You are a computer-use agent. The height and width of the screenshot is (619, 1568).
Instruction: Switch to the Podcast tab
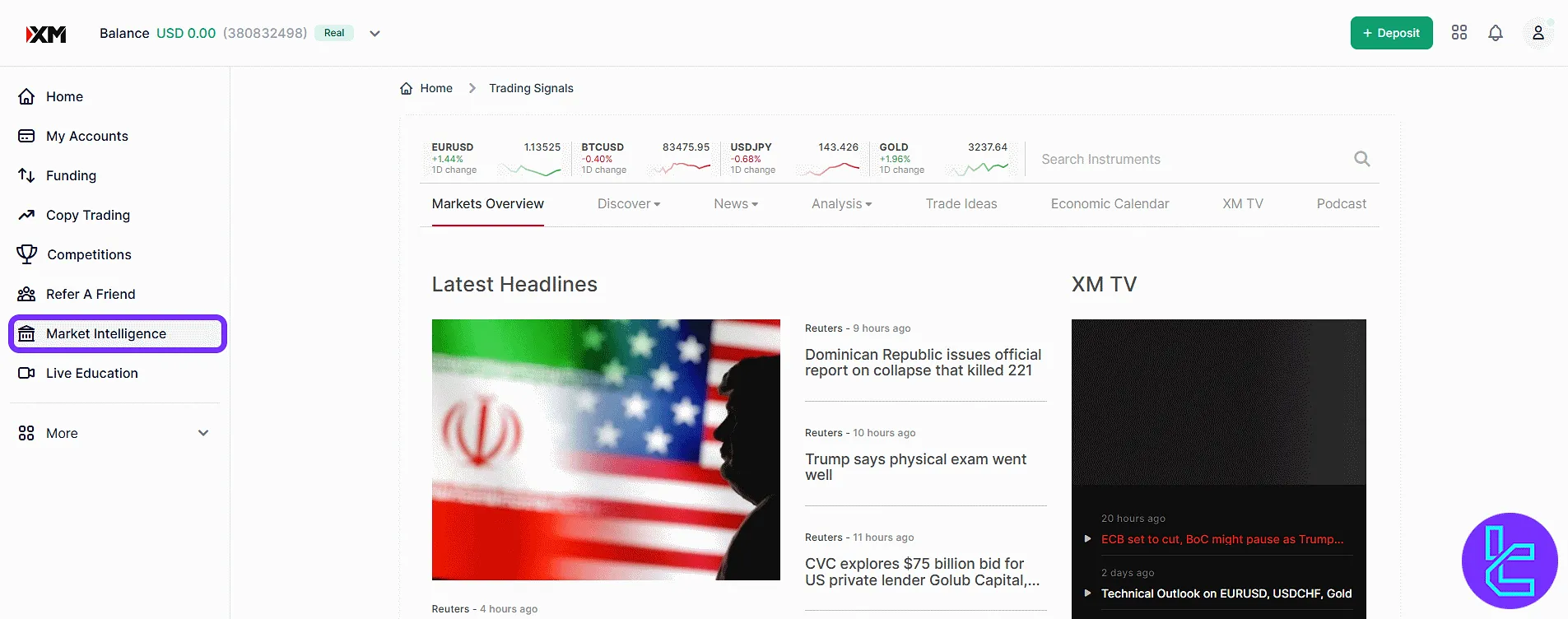pos(1342,204)
